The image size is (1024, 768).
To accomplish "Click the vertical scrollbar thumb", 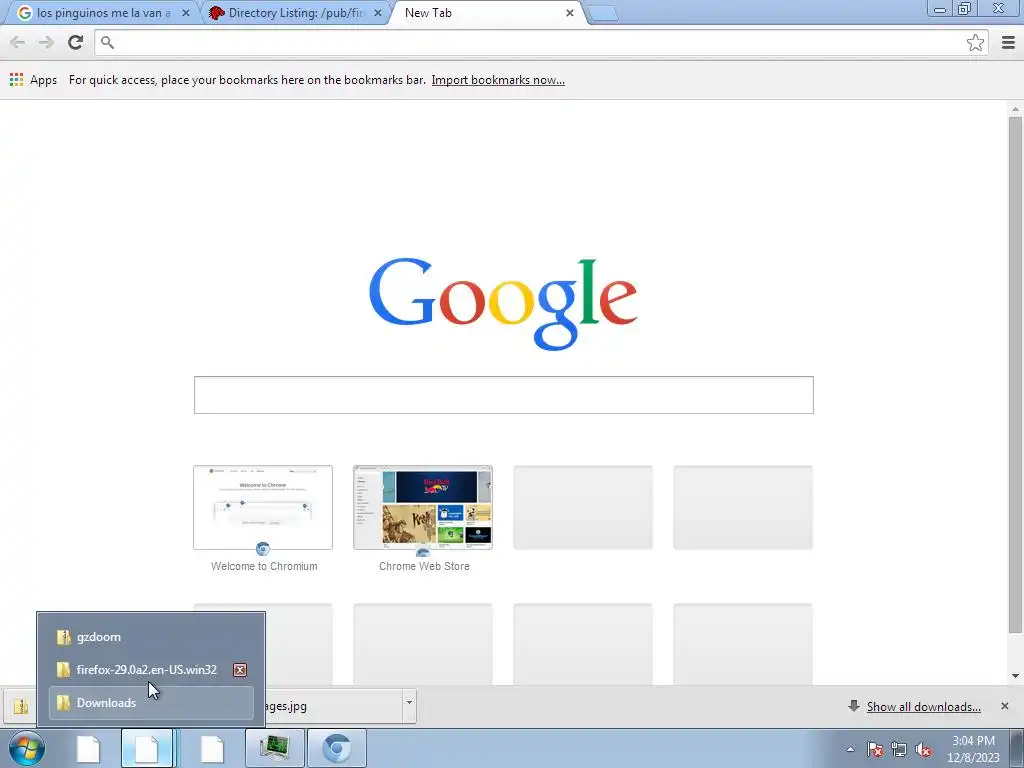I will [x=1015, y=376].
